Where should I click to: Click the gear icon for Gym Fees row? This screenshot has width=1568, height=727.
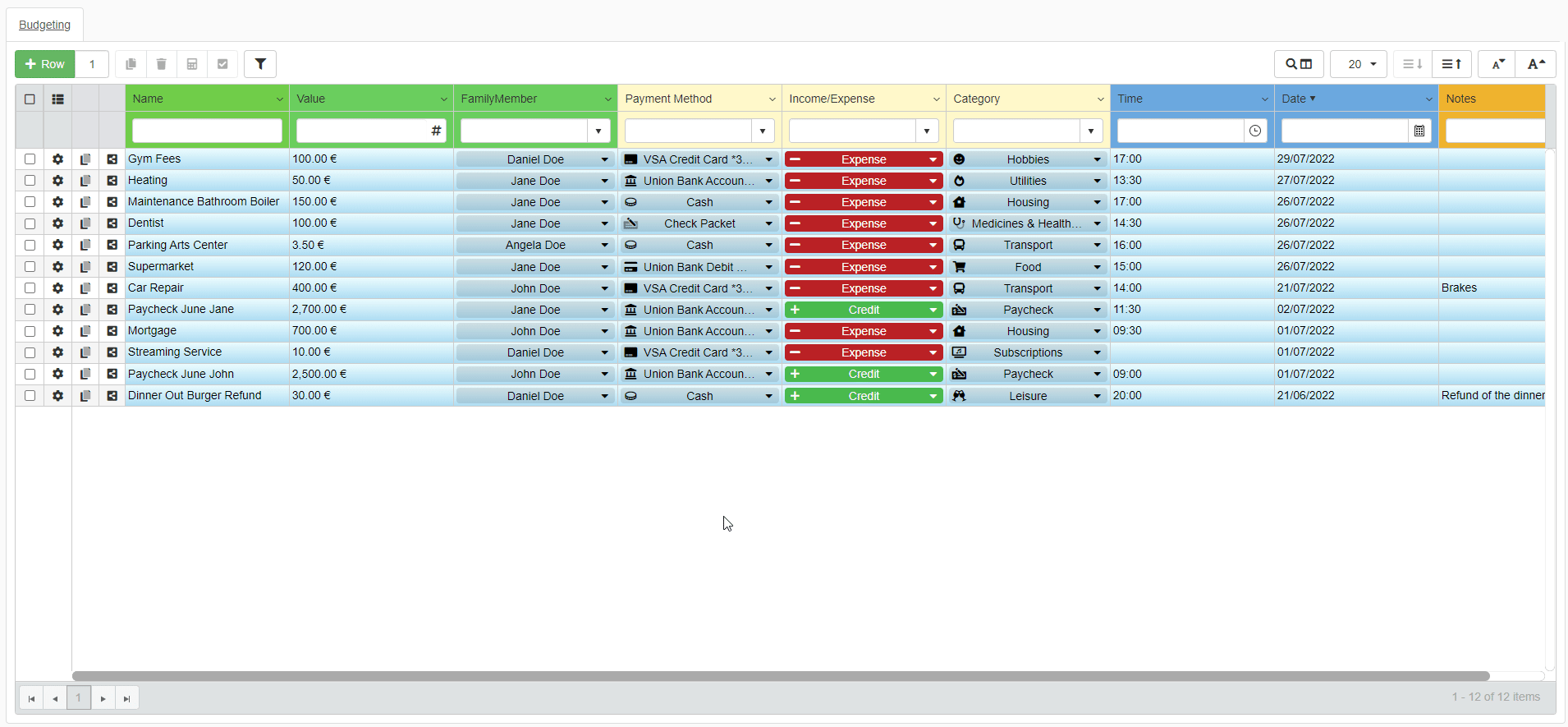pyautogui.click(x=57, y=159)
